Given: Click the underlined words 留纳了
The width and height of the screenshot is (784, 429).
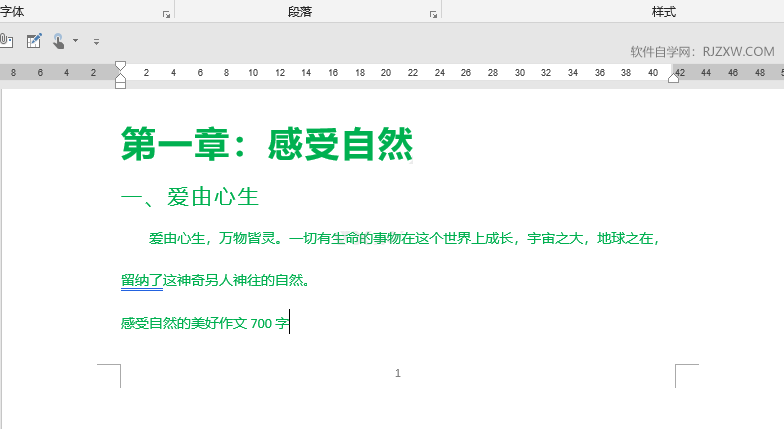Looking at the screenshot, I should coord(142,280).
